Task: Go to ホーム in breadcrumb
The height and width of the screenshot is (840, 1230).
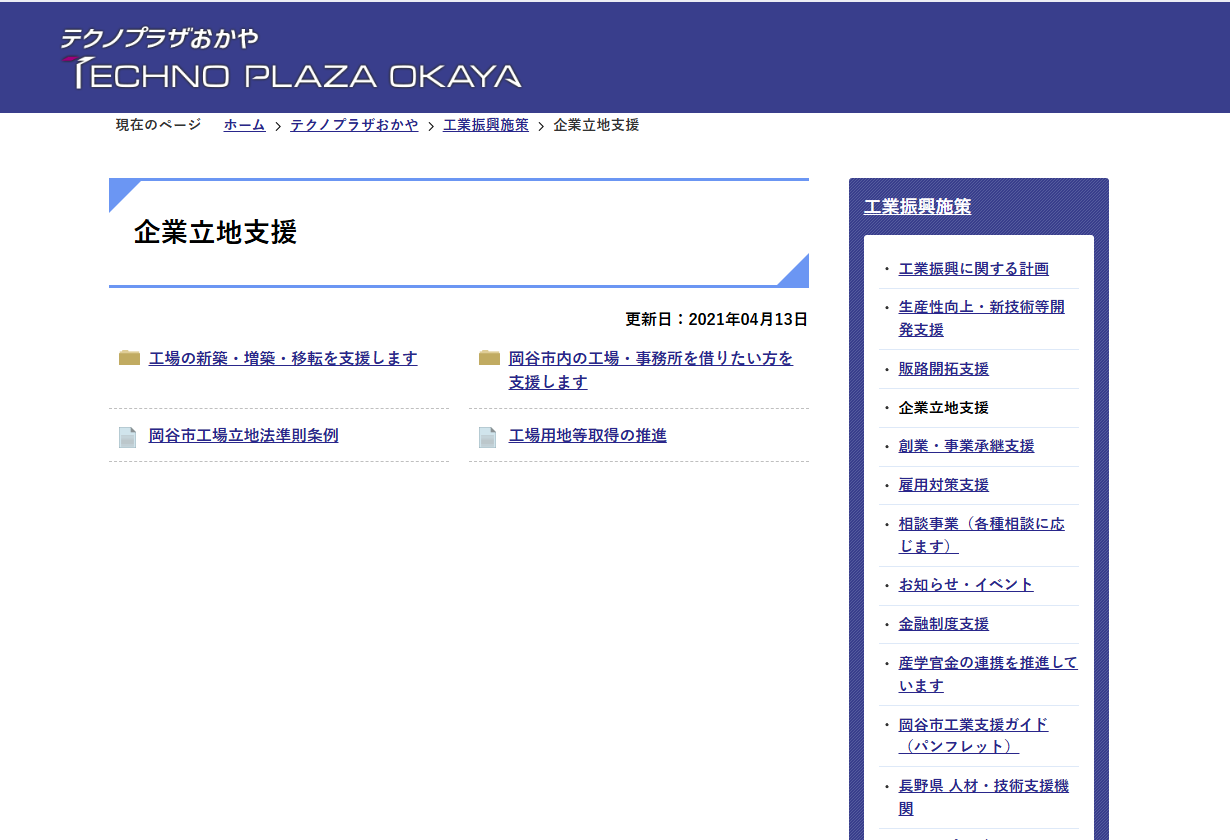Action: tap(244, 125)
